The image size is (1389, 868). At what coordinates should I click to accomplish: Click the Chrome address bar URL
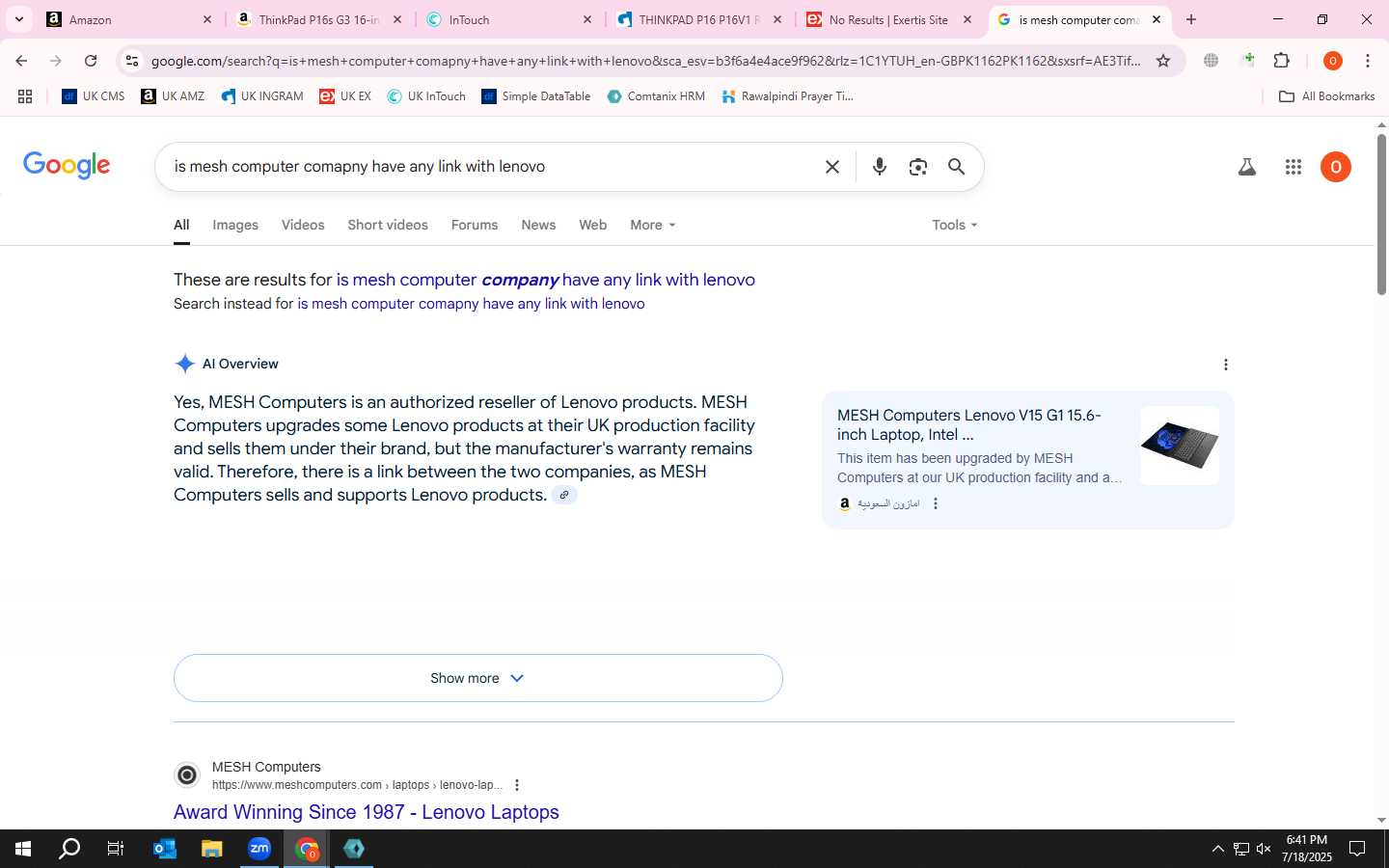point(645,61)
